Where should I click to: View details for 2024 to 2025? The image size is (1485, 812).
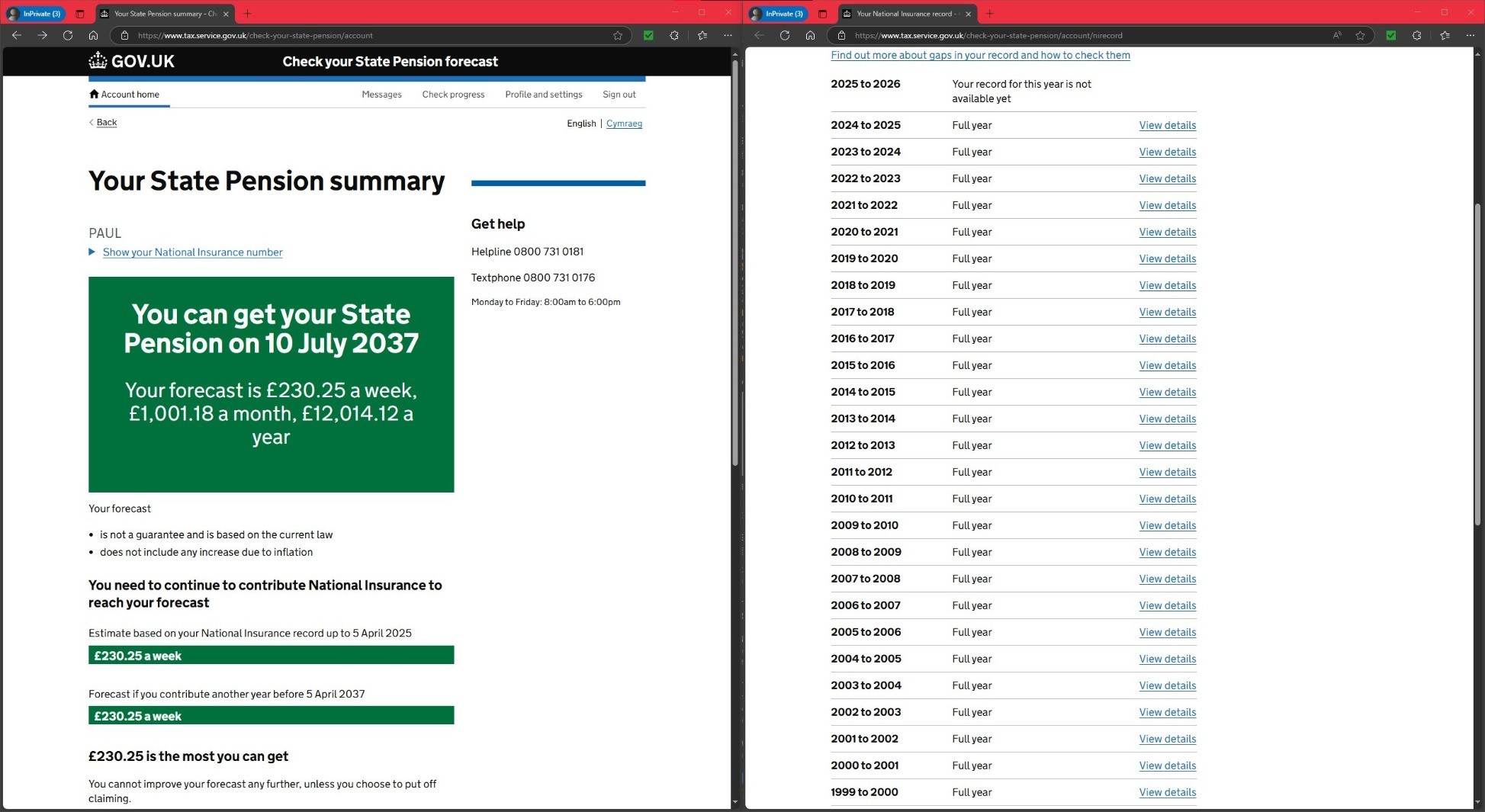pos(1167,125)
